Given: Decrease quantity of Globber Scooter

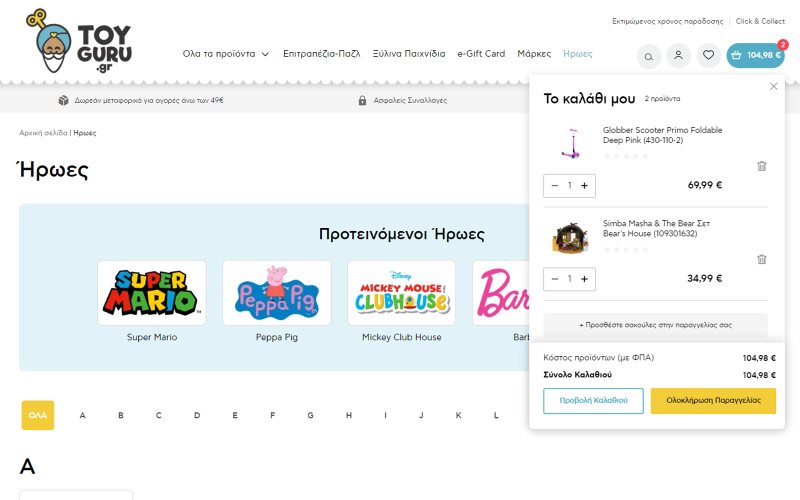Looking at the screenshot, I should click(x=555, y=186).
